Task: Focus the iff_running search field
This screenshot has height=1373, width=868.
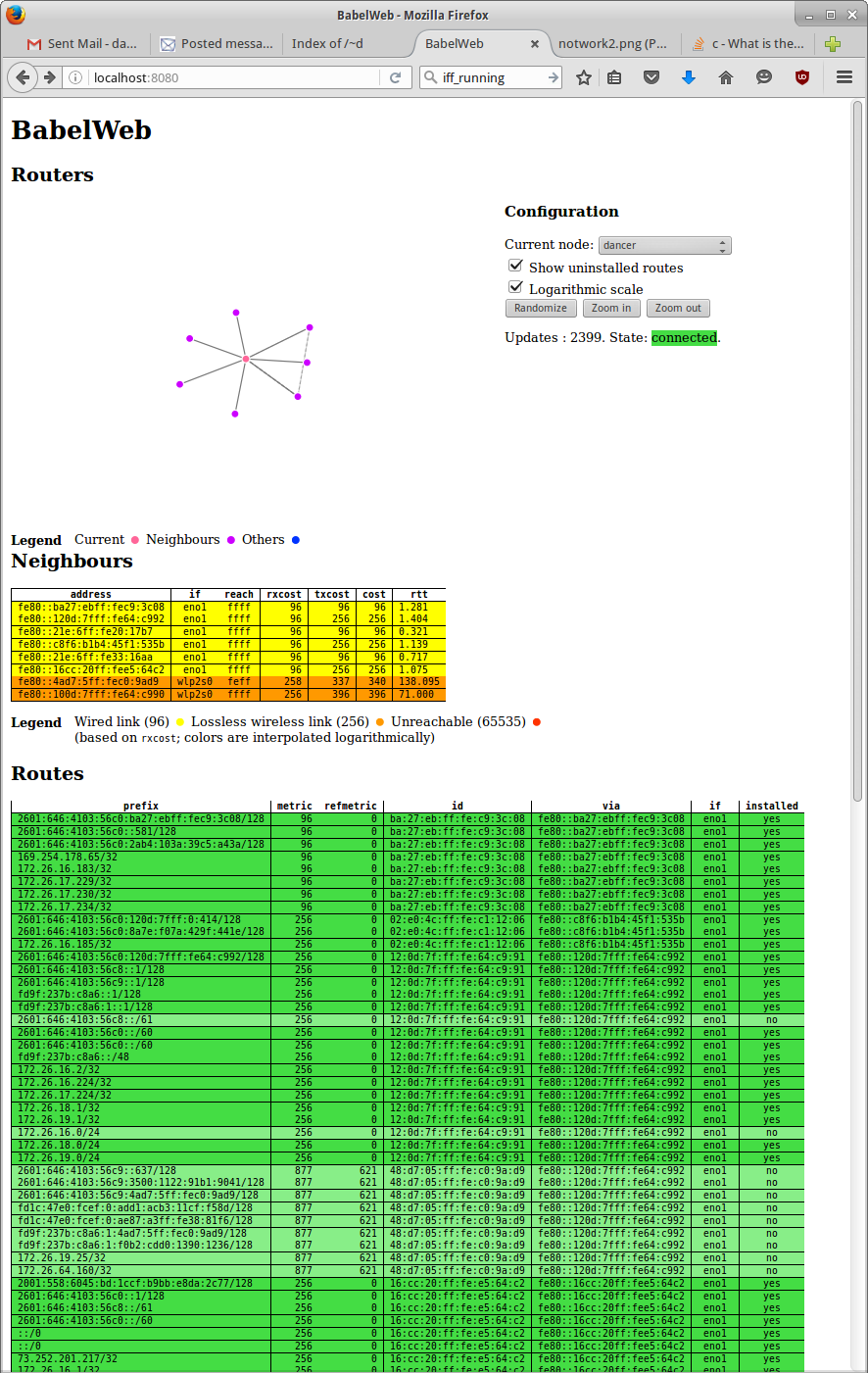Action: tap(492, 77)
